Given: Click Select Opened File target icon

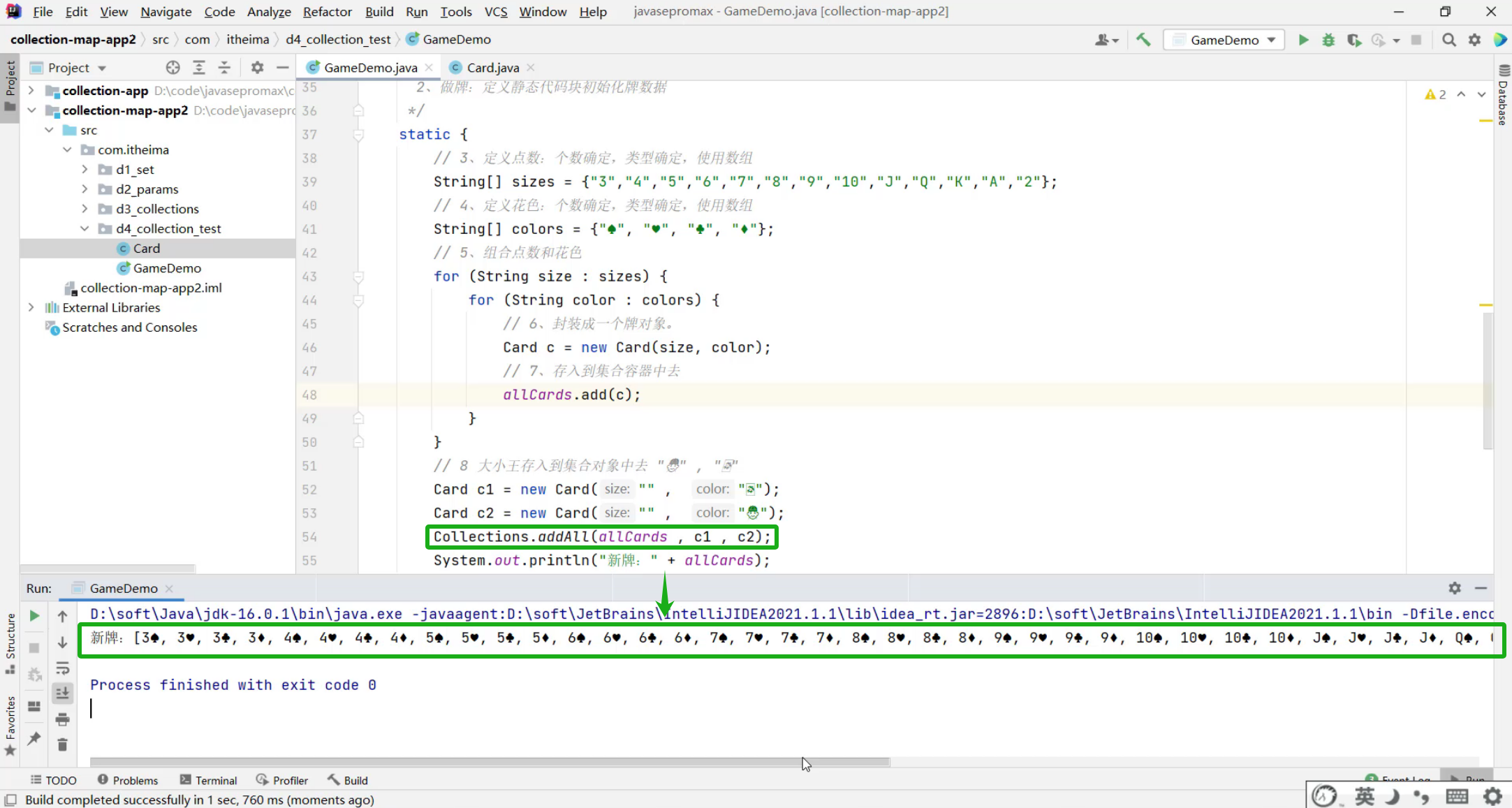Looking at the screenshot, I should pos(173,68).
